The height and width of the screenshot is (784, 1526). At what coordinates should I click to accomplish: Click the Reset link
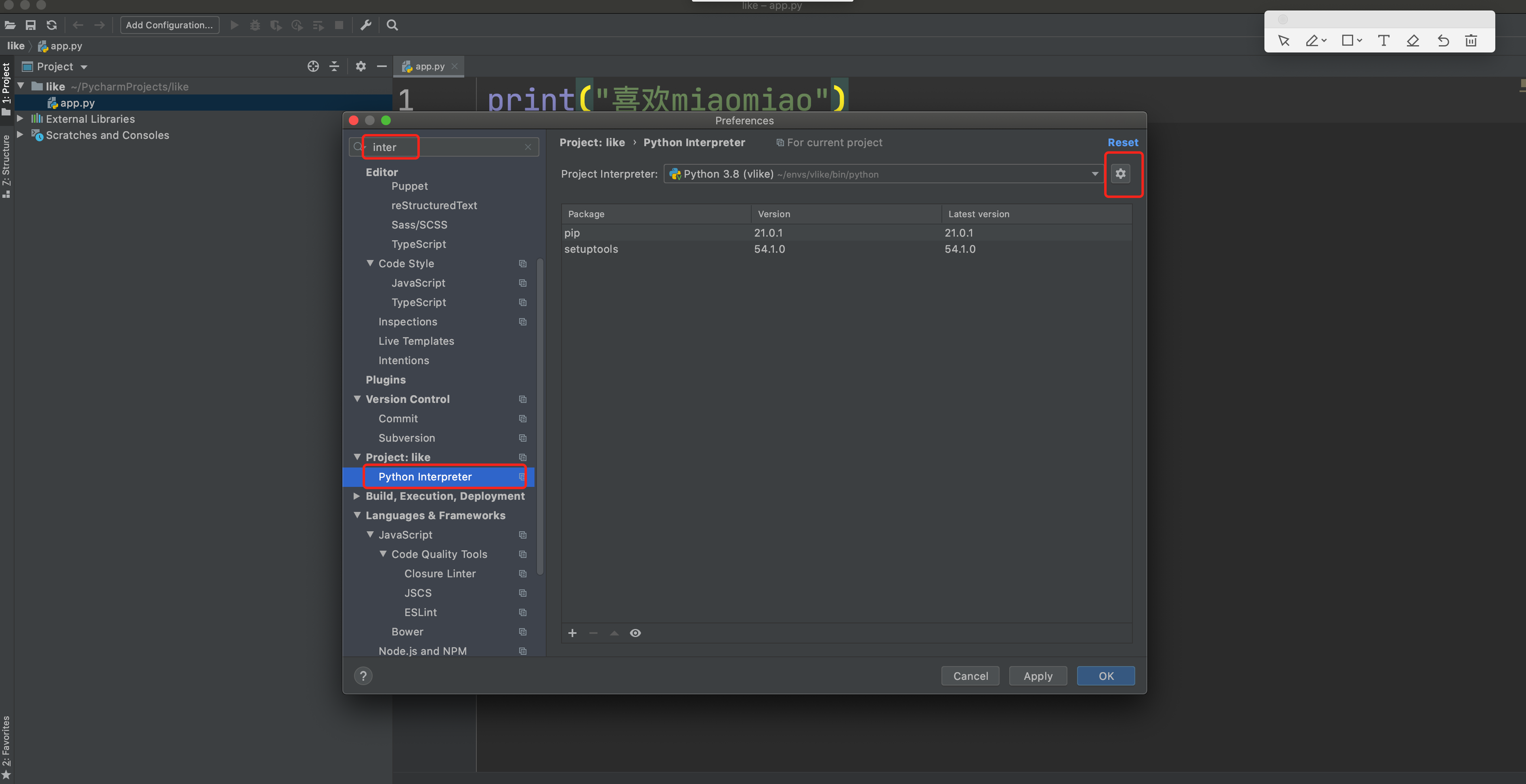pyautogui.click(x=1123, y=142)
